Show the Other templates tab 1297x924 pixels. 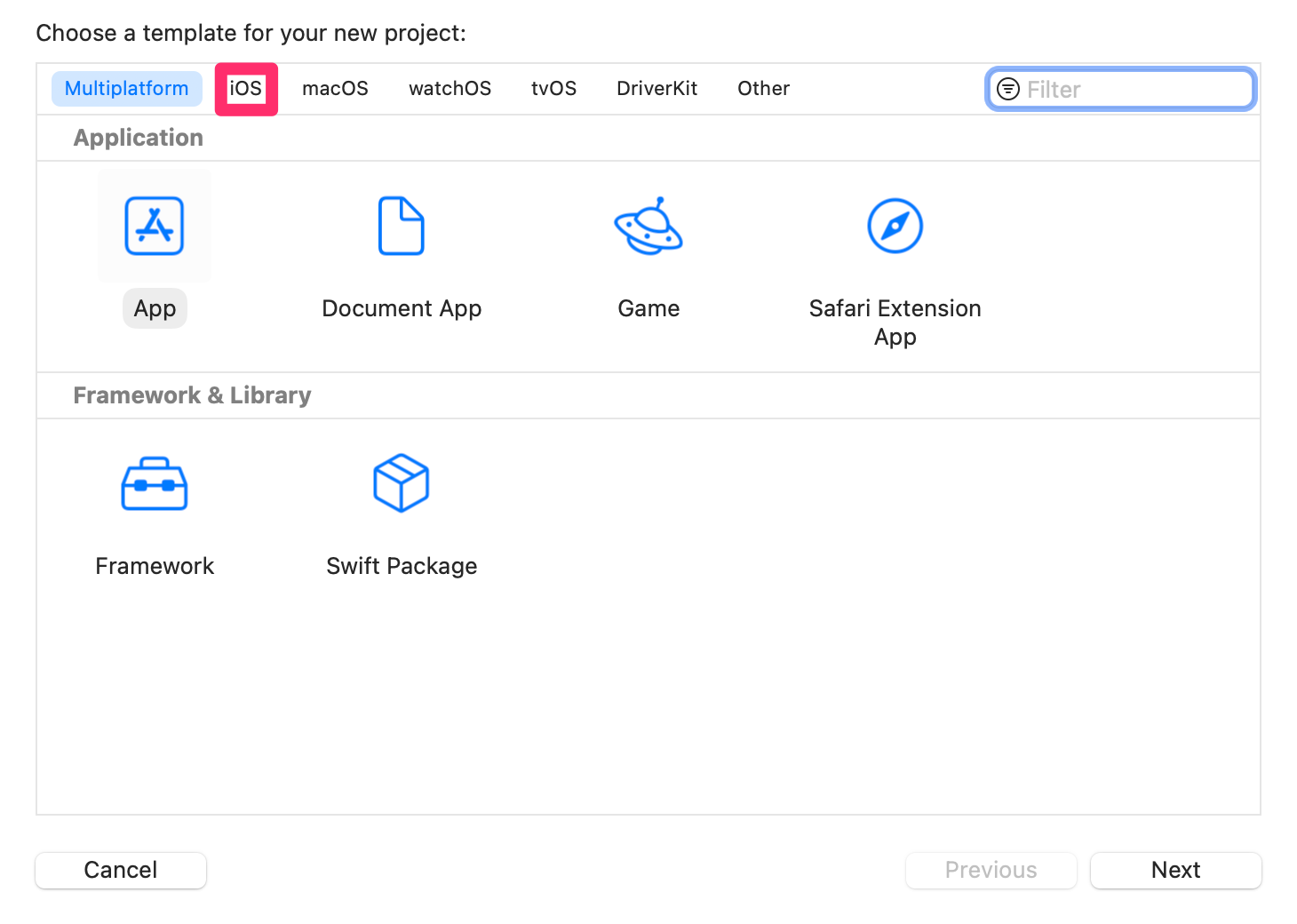point(764,89)
